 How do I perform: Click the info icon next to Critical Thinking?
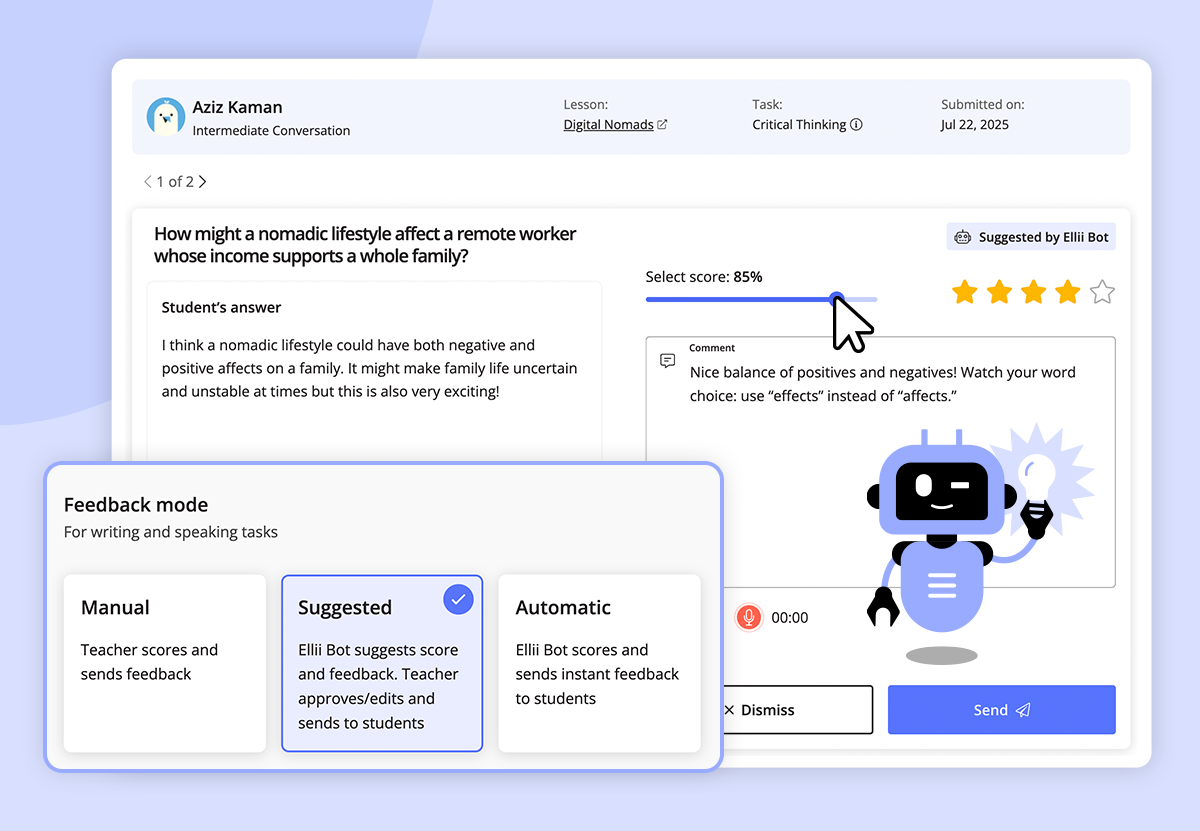tap(856, 125)
